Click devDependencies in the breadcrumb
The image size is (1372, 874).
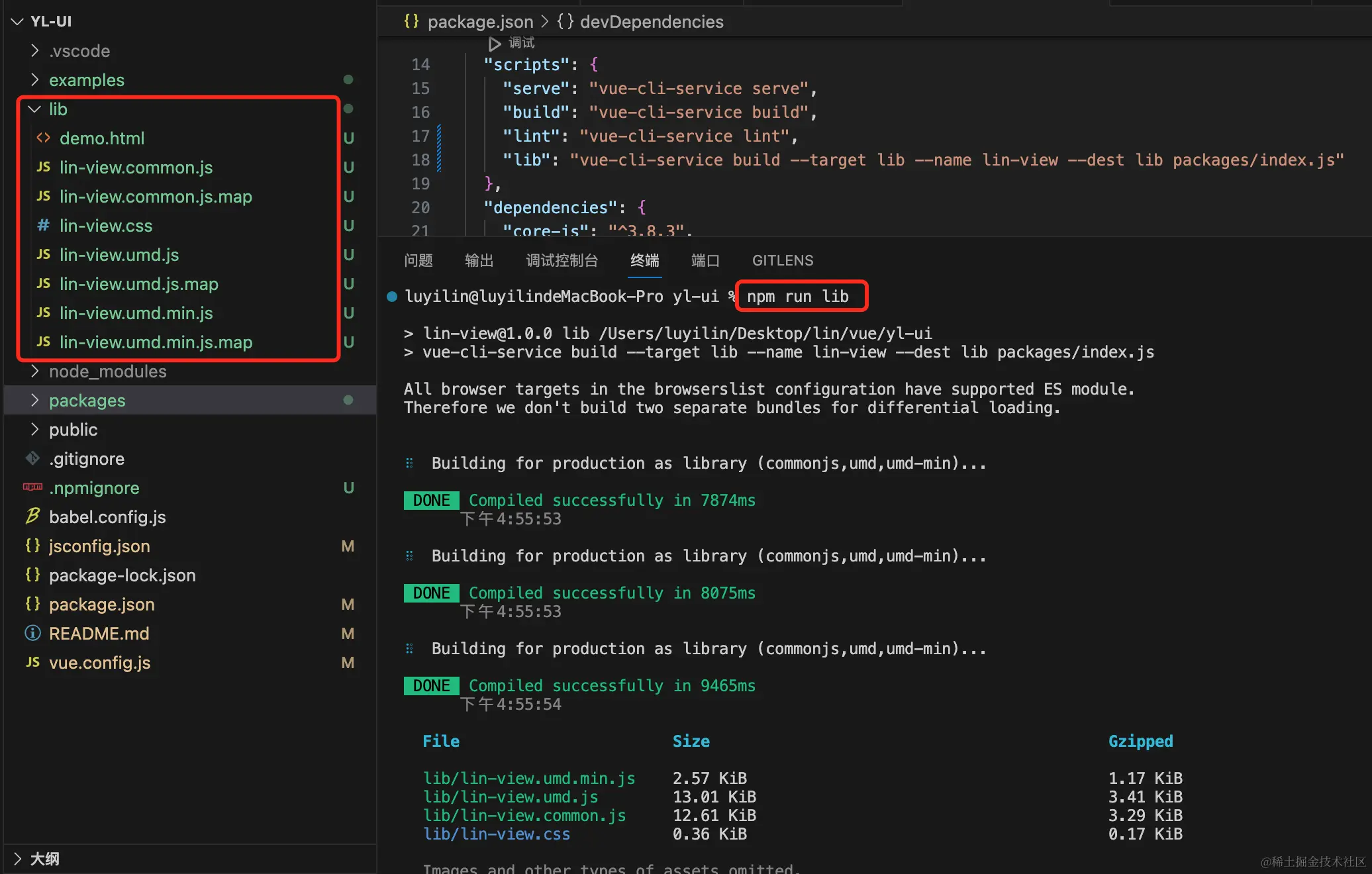(651, 22)
